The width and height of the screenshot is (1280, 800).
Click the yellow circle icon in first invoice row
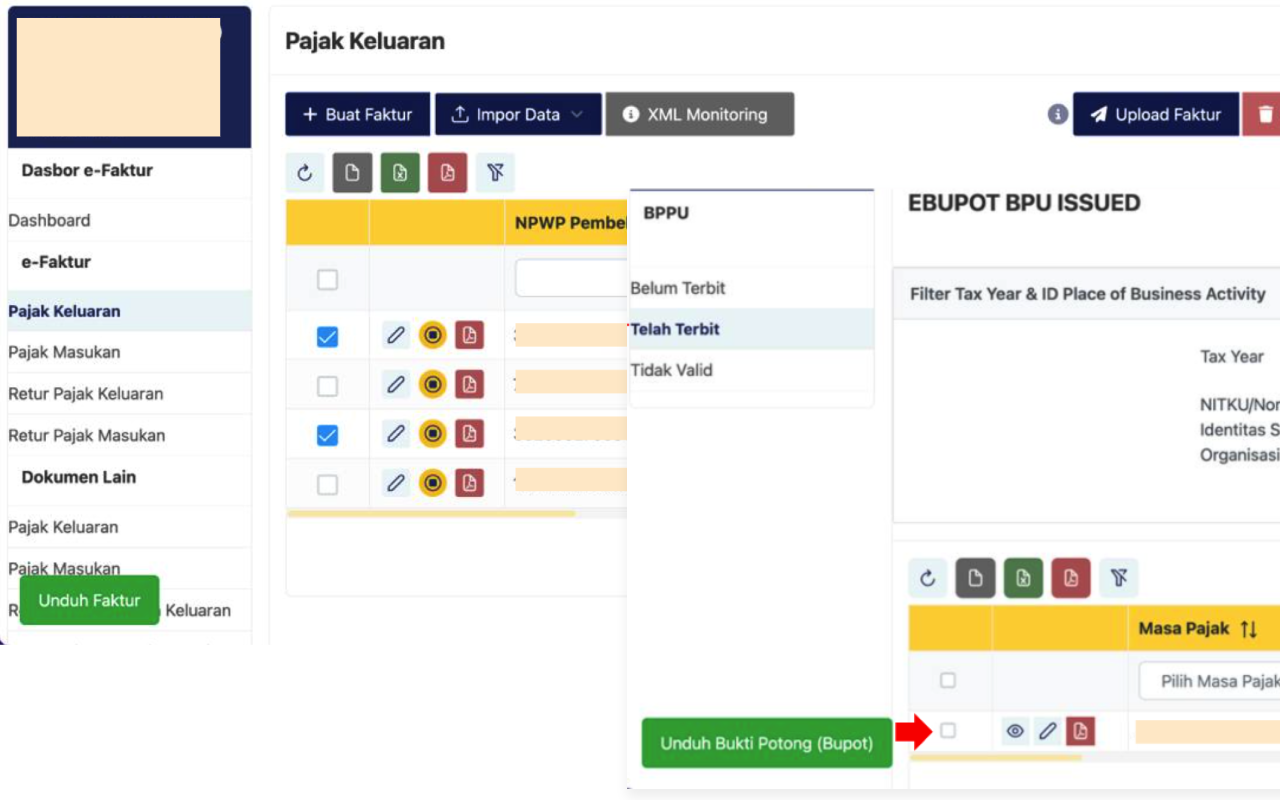(x=432, y=335)
